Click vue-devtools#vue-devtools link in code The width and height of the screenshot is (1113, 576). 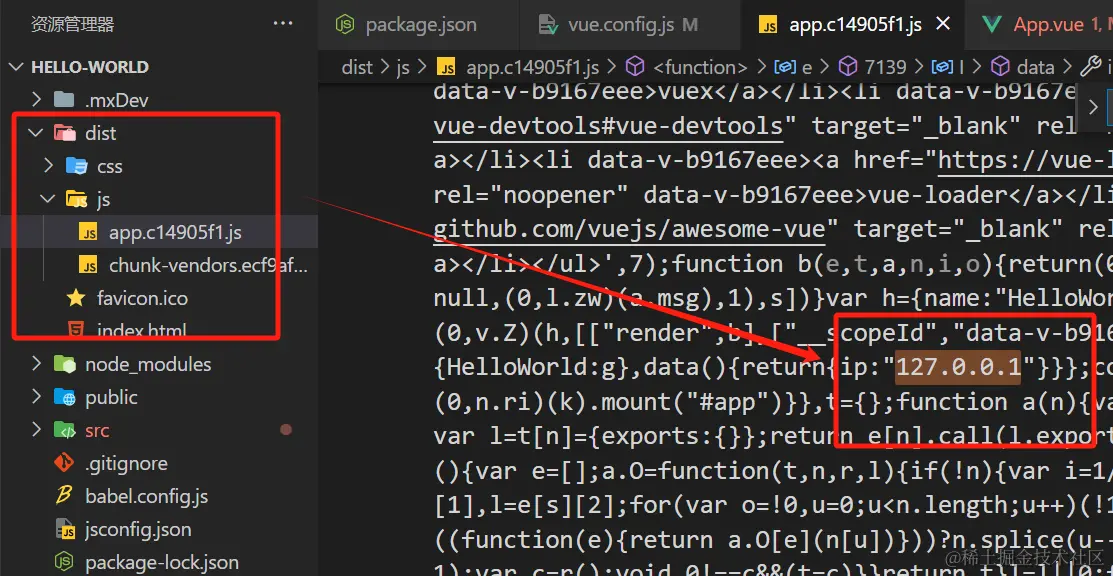608,126
